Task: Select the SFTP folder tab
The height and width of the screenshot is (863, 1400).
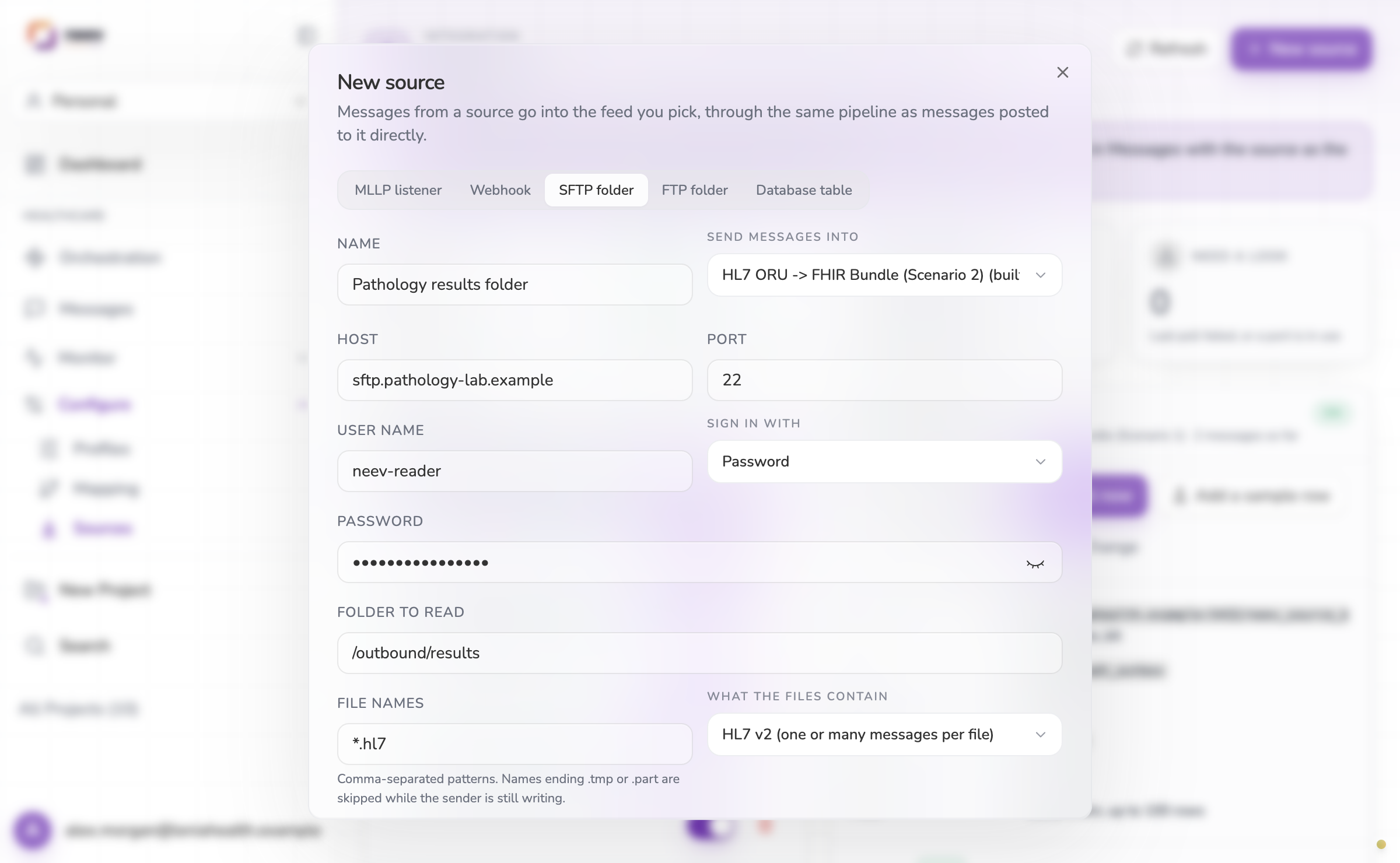Action: (596, 190)
